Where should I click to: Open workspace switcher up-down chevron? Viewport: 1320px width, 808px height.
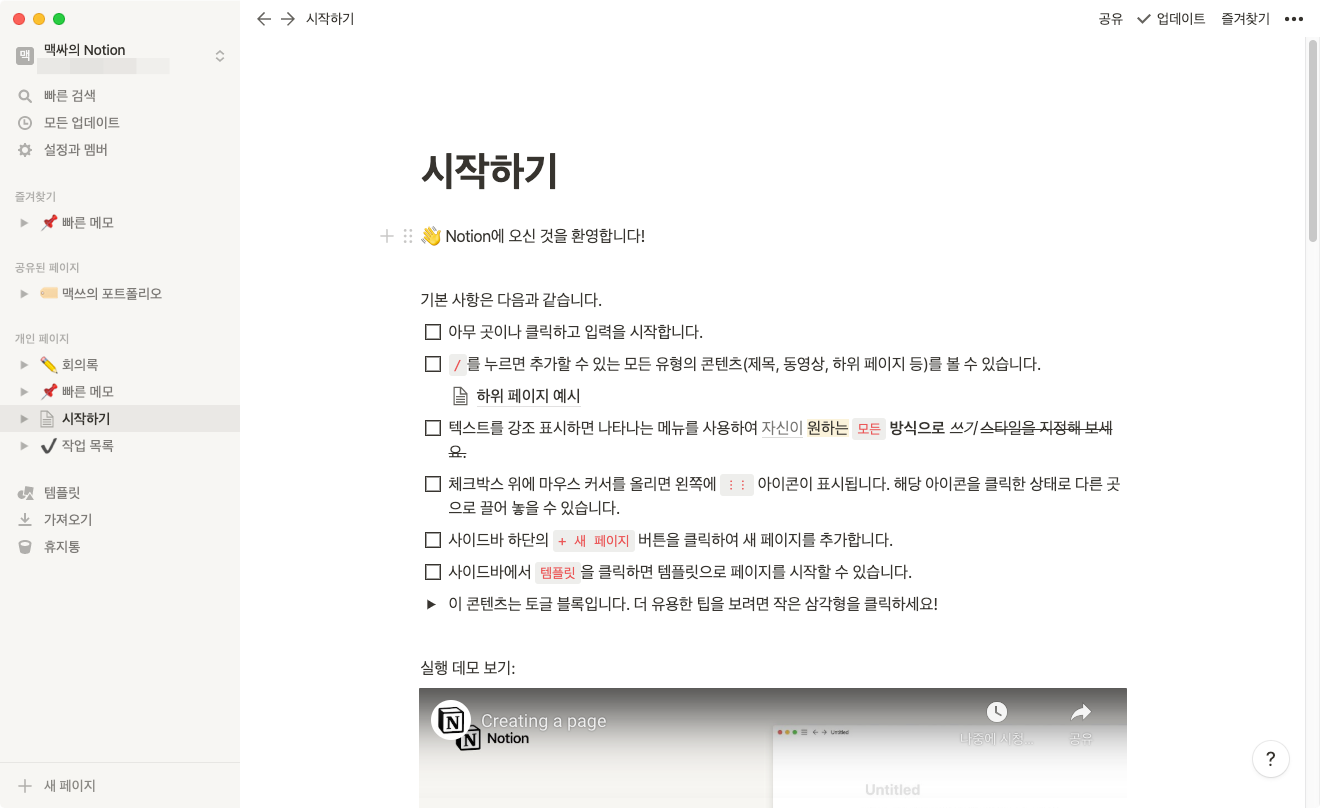point(220,57)
